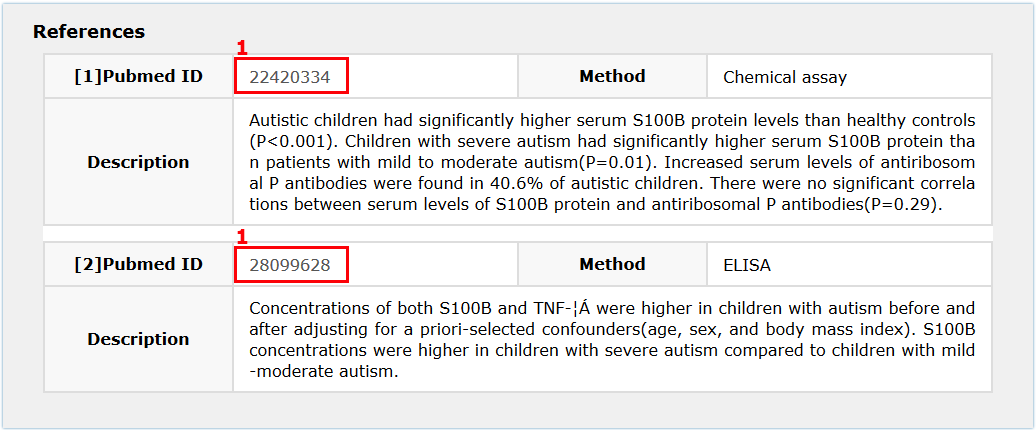
Task: Click Description label of first reference
Action: pos(138,162)
